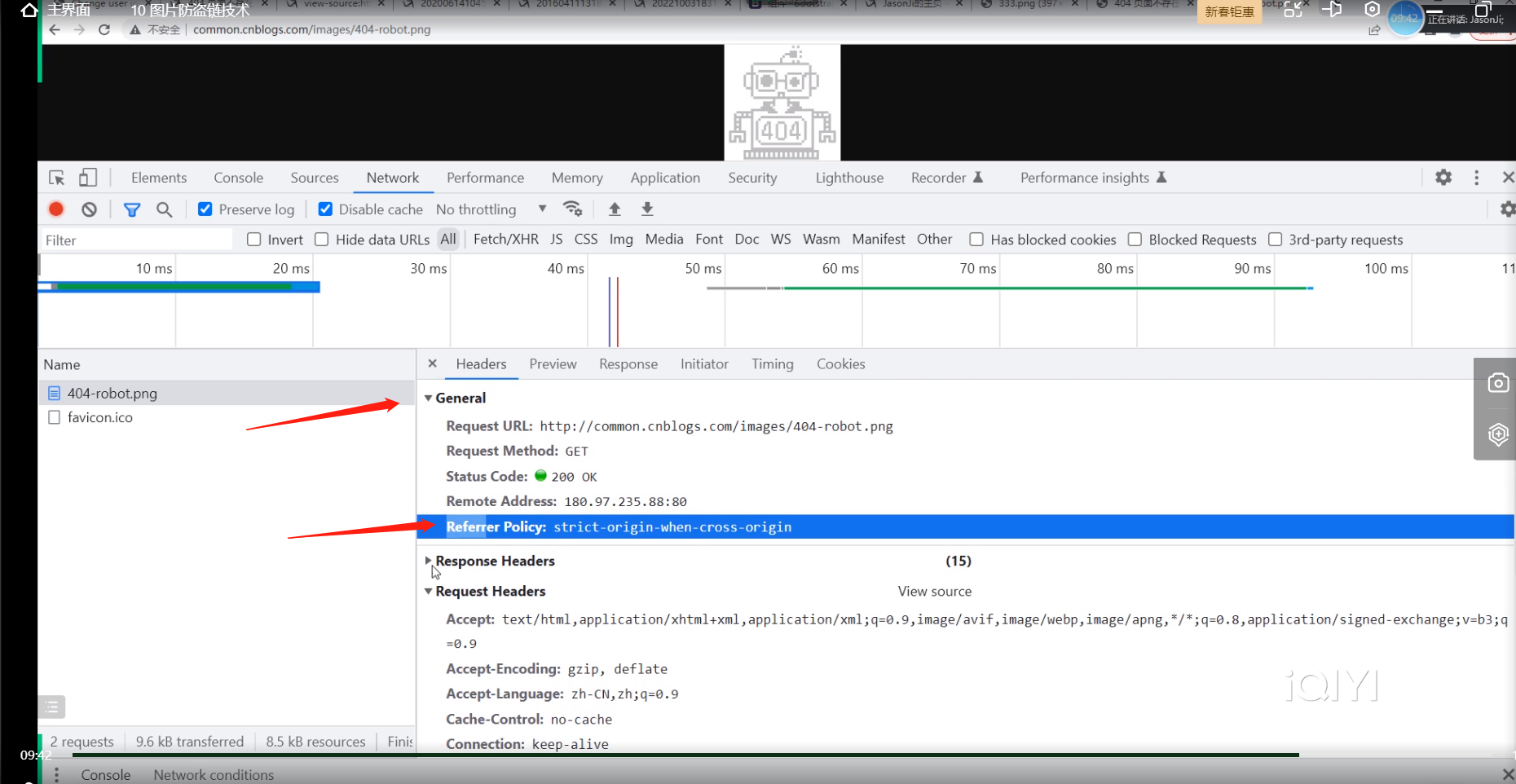This screenshot has width=1516, height=784.
Task: Check the Has blocked cookies checkbox
Action: pyautogui.click(x=976, y=240)
